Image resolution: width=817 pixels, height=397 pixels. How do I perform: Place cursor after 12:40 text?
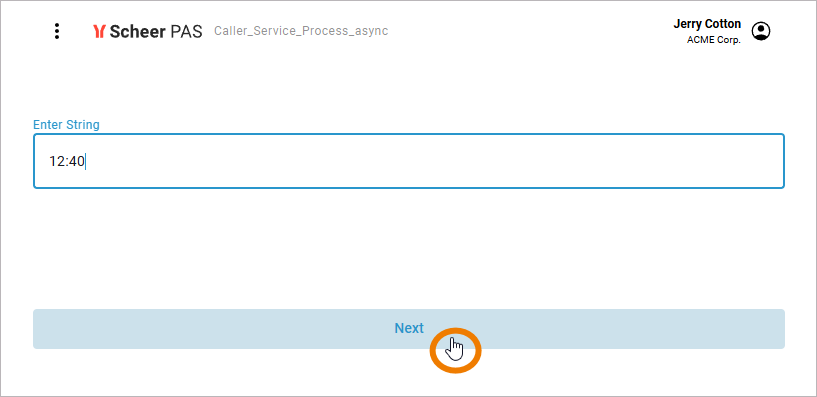pyautogui.click(x=85, y=162)
